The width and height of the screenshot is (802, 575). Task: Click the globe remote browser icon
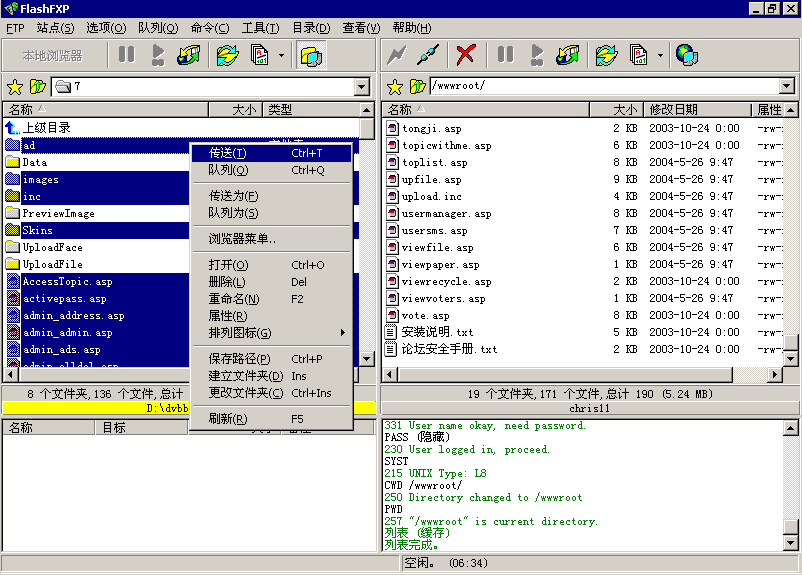coord(686,55)
